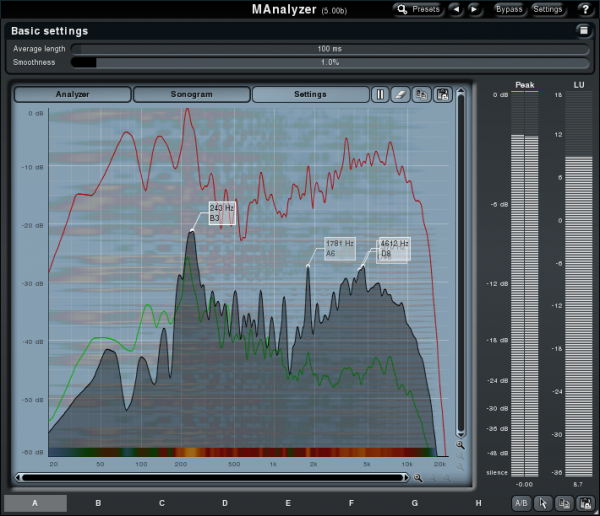Viewport: 600px width, 516px height.
Task: Click the pointer icon in bottom right
Action: click(x=543, y=503)
